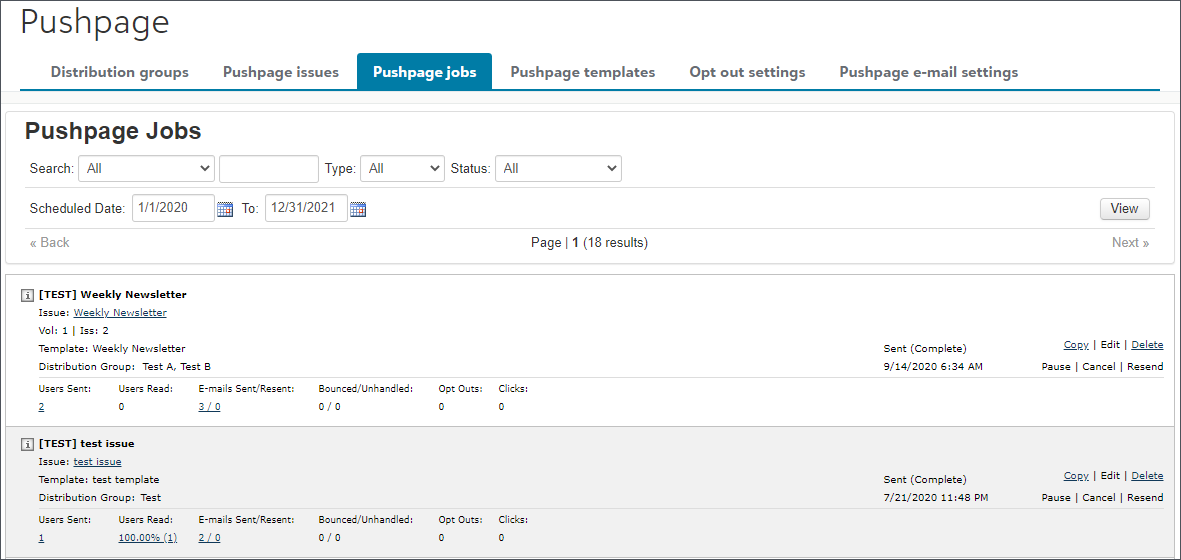Click Distribution Group Test A, Test B text

pos(124,367)
